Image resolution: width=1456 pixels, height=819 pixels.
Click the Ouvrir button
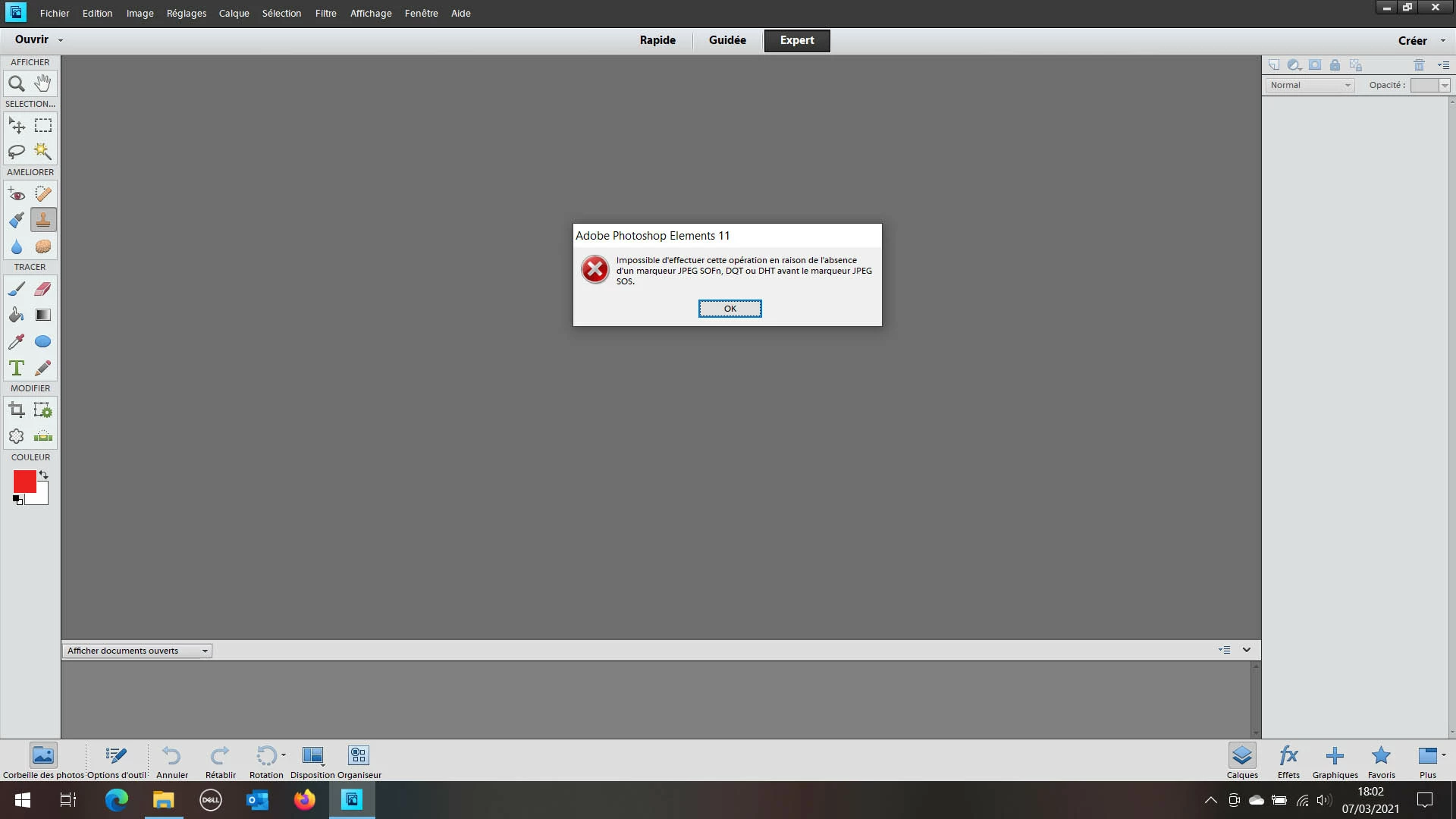click(32, 39)
